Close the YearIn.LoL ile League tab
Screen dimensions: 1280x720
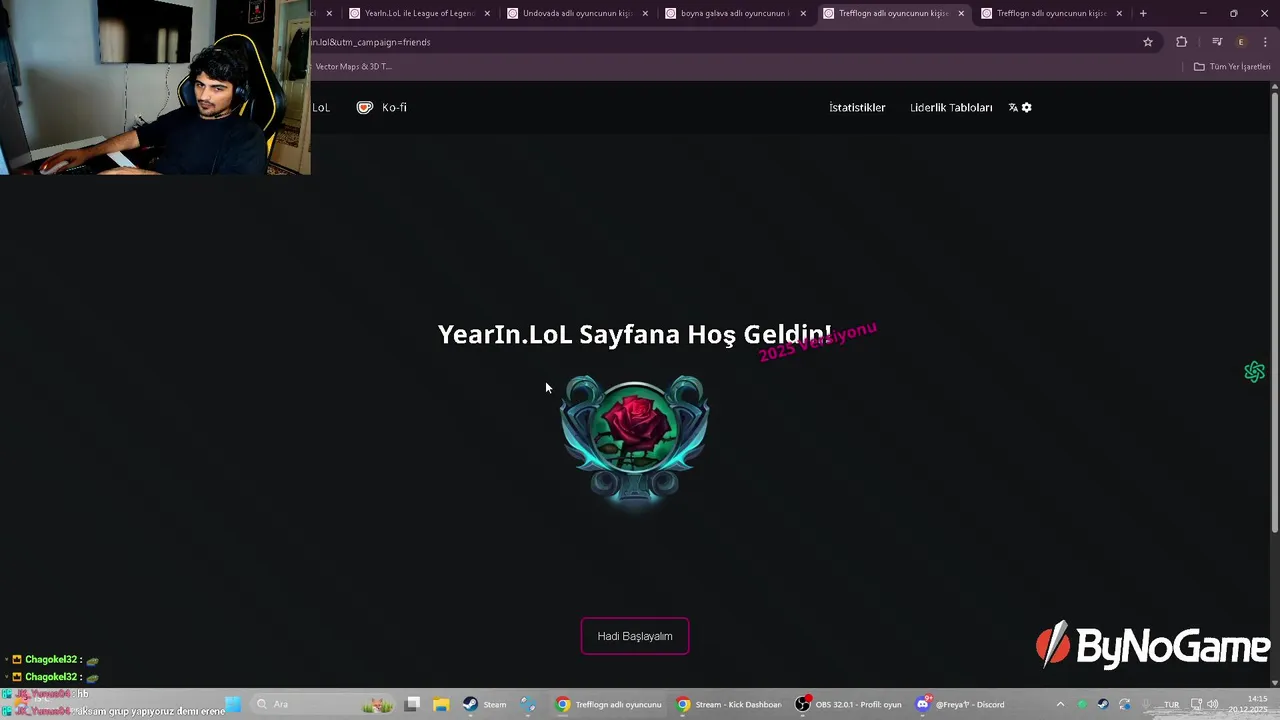(x=487, y=13)
